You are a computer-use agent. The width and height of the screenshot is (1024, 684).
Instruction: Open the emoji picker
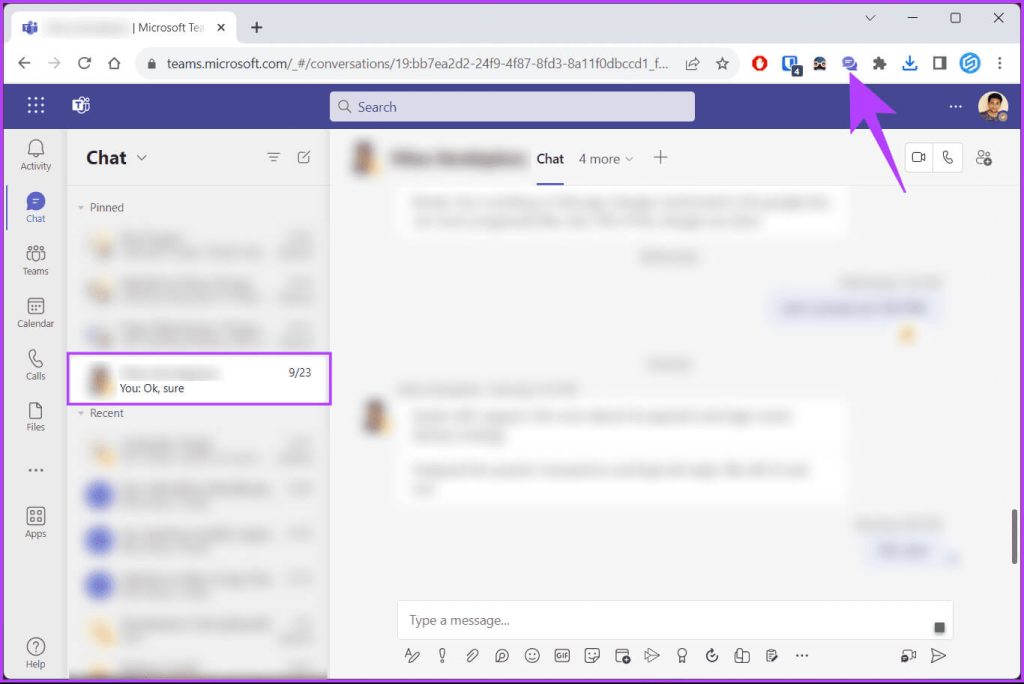(x=532, y=655)
